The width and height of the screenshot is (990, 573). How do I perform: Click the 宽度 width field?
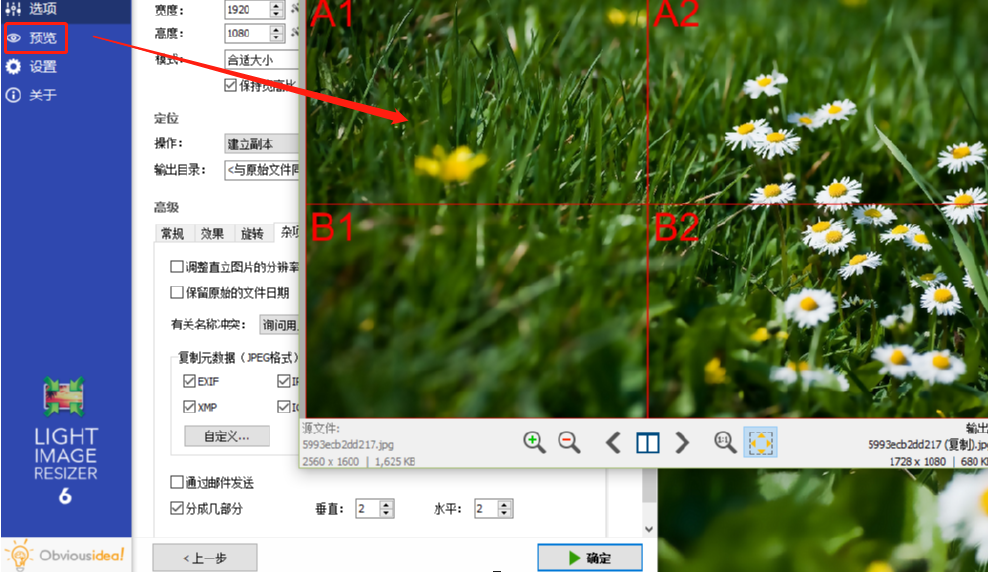(247, 9)
